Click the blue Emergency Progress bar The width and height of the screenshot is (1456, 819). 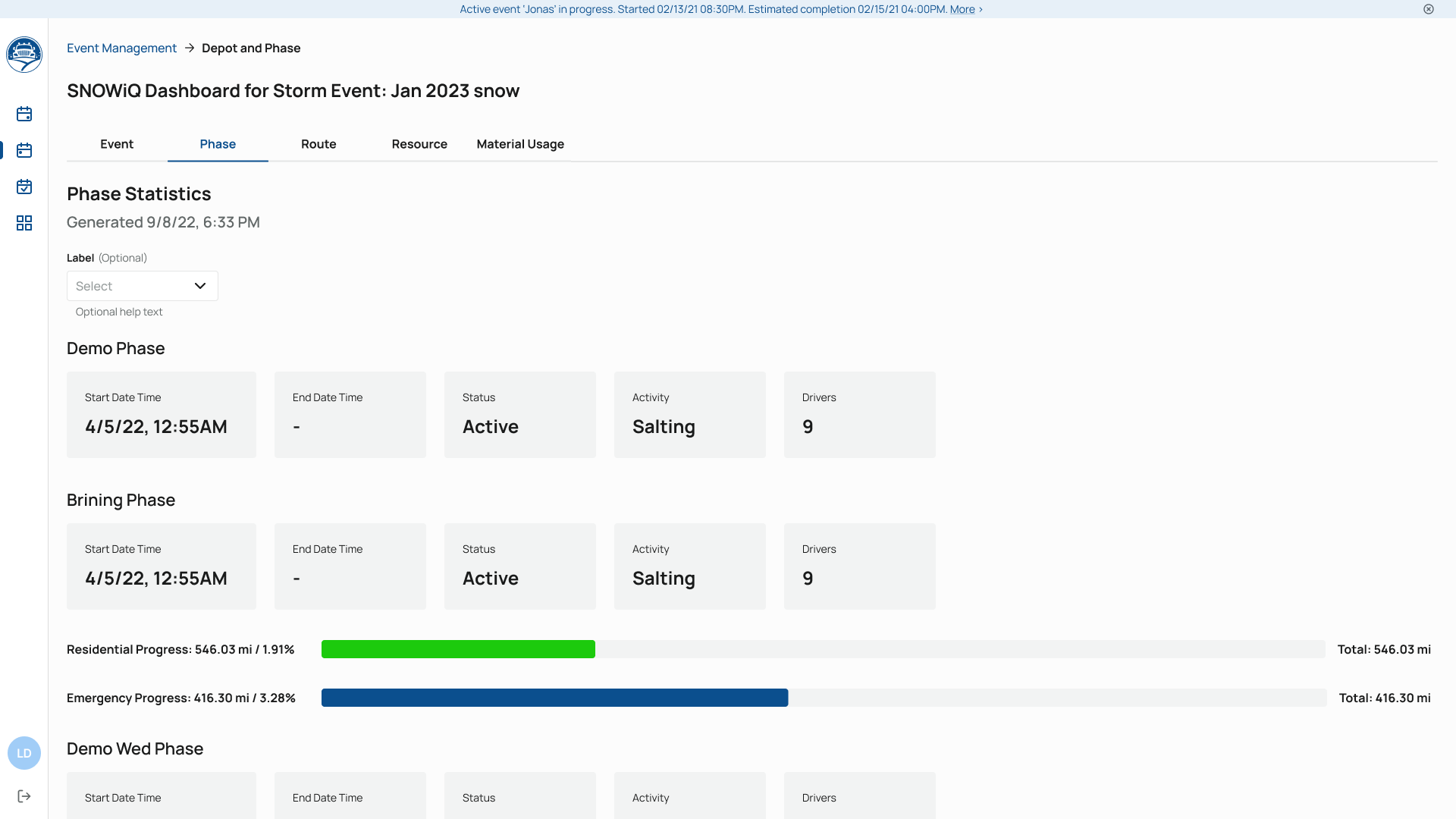pos(554,698)
